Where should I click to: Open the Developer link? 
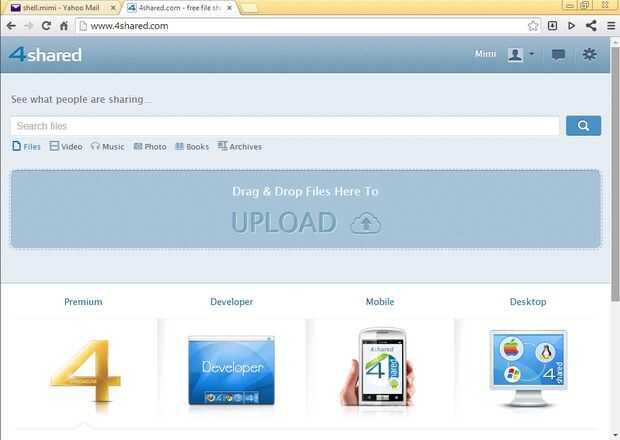(231, 302)
